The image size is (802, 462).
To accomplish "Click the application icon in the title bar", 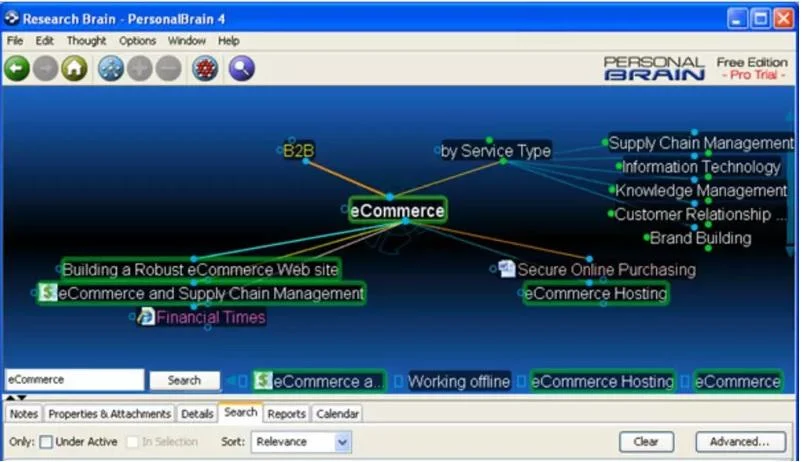I will tap(12, 18).
